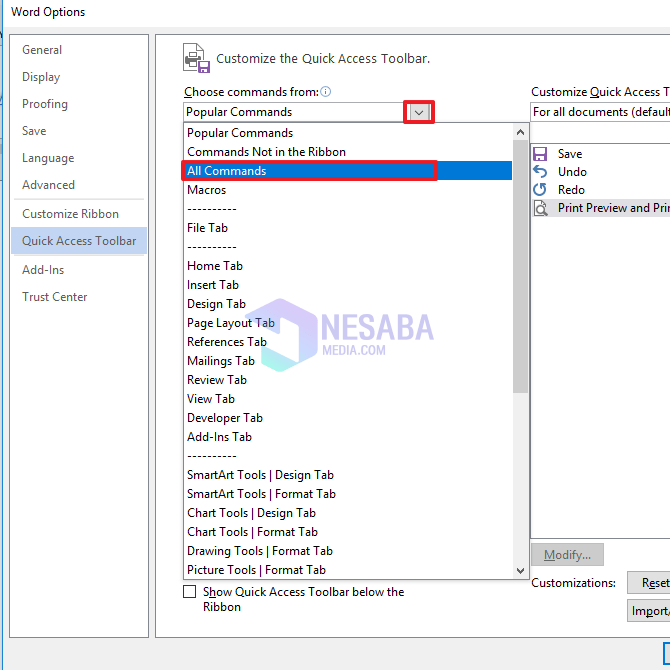Image resolution: width=670 pixels, height=670 pixels.
Task: Click the list scrollbar up arrow
Action: (x=520, y=132)
